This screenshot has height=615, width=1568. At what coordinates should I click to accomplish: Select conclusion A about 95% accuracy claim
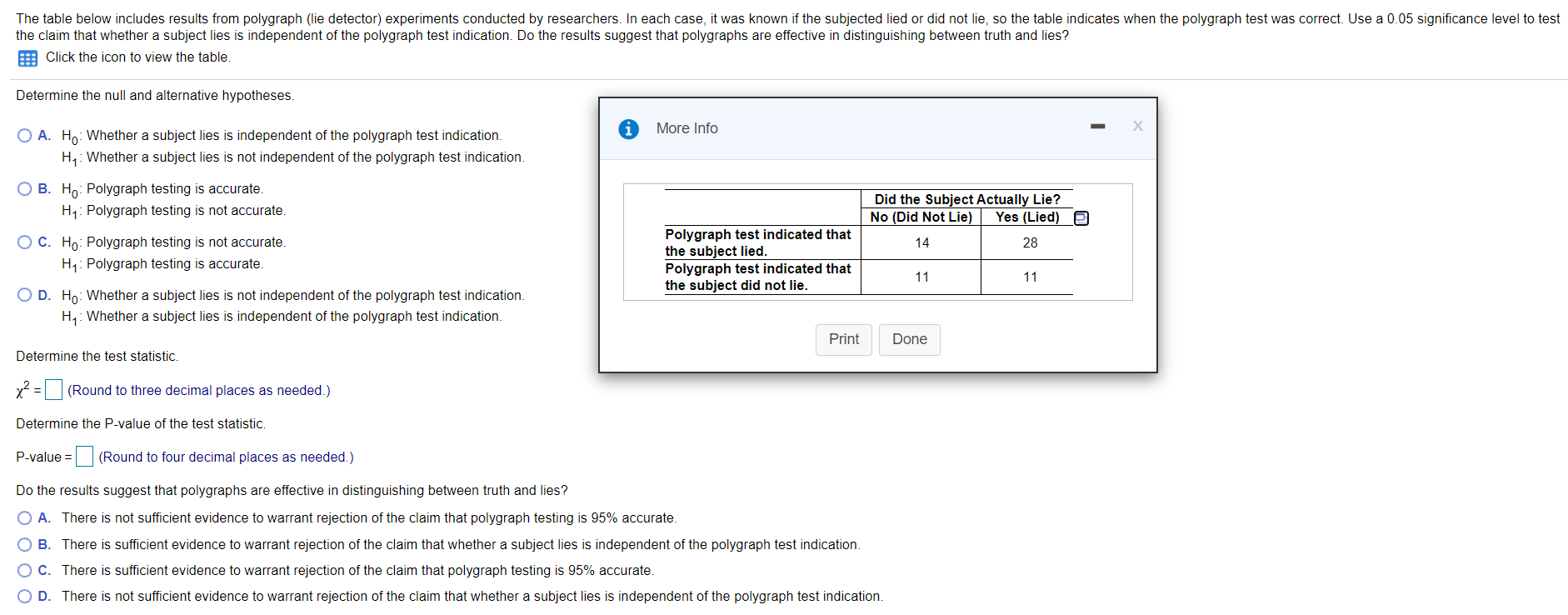click(24, 517)
